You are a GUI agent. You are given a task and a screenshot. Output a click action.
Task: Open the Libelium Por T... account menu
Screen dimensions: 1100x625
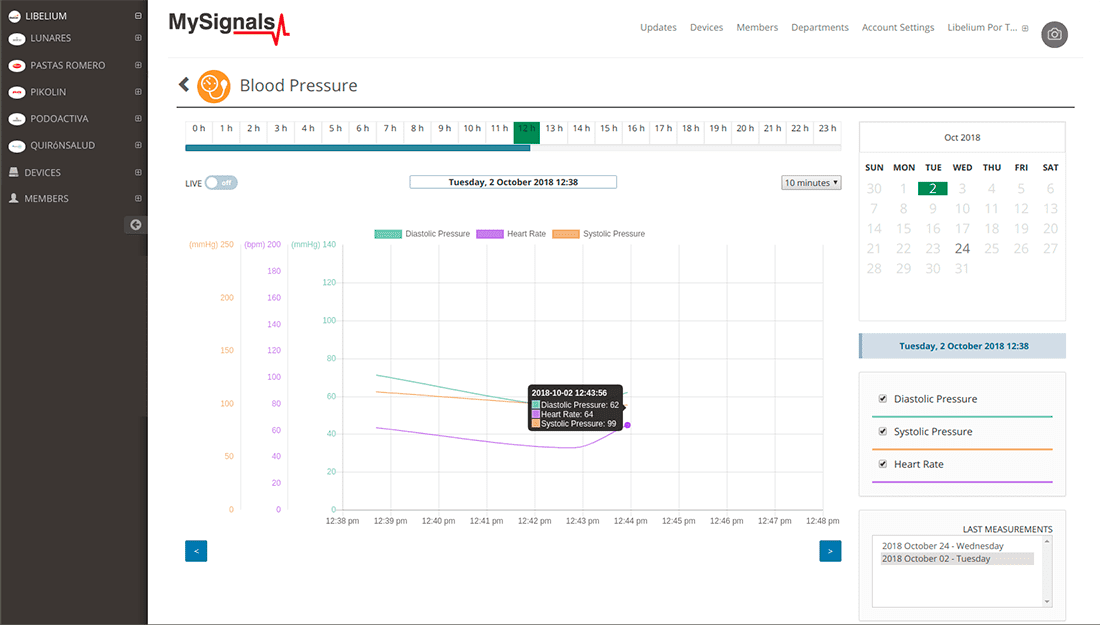pos(988,27)
